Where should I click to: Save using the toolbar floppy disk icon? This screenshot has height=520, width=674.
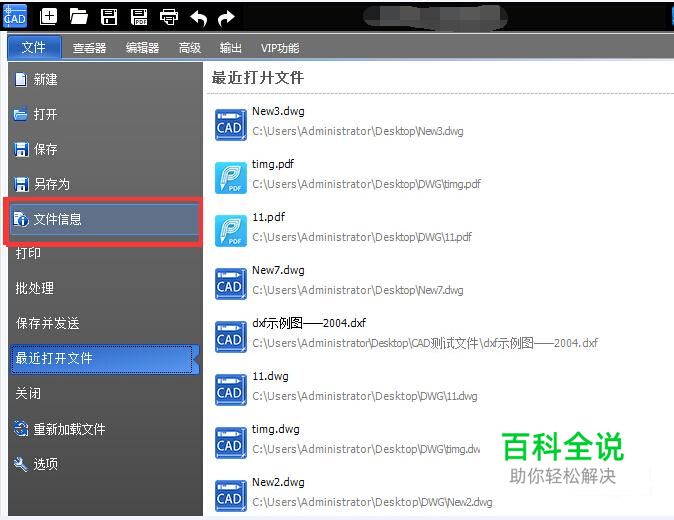[109, 17]
